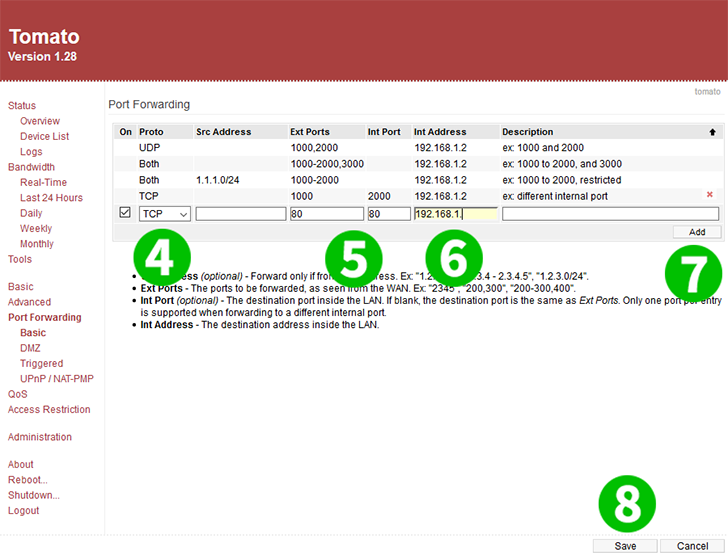728x556 pixels.
Task: Sort by the On column header
Action: pyautogui.click(x=125, y=132)
